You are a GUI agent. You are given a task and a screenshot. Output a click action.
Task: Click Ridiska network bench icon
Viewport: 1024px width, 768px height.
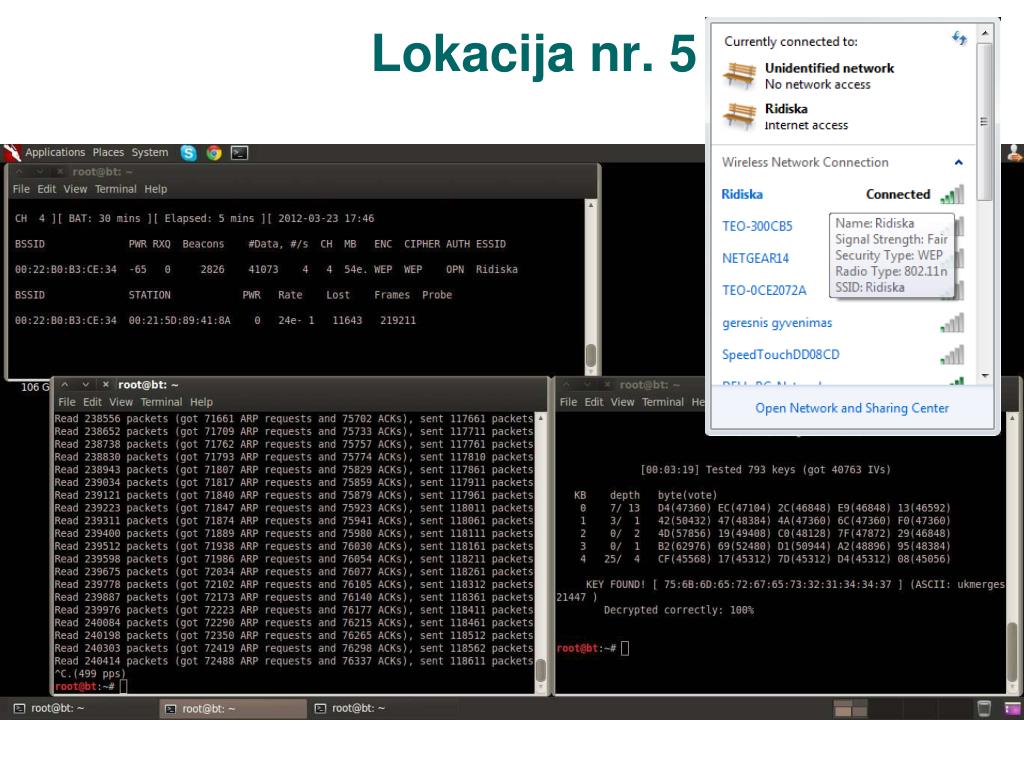point(740,116)
